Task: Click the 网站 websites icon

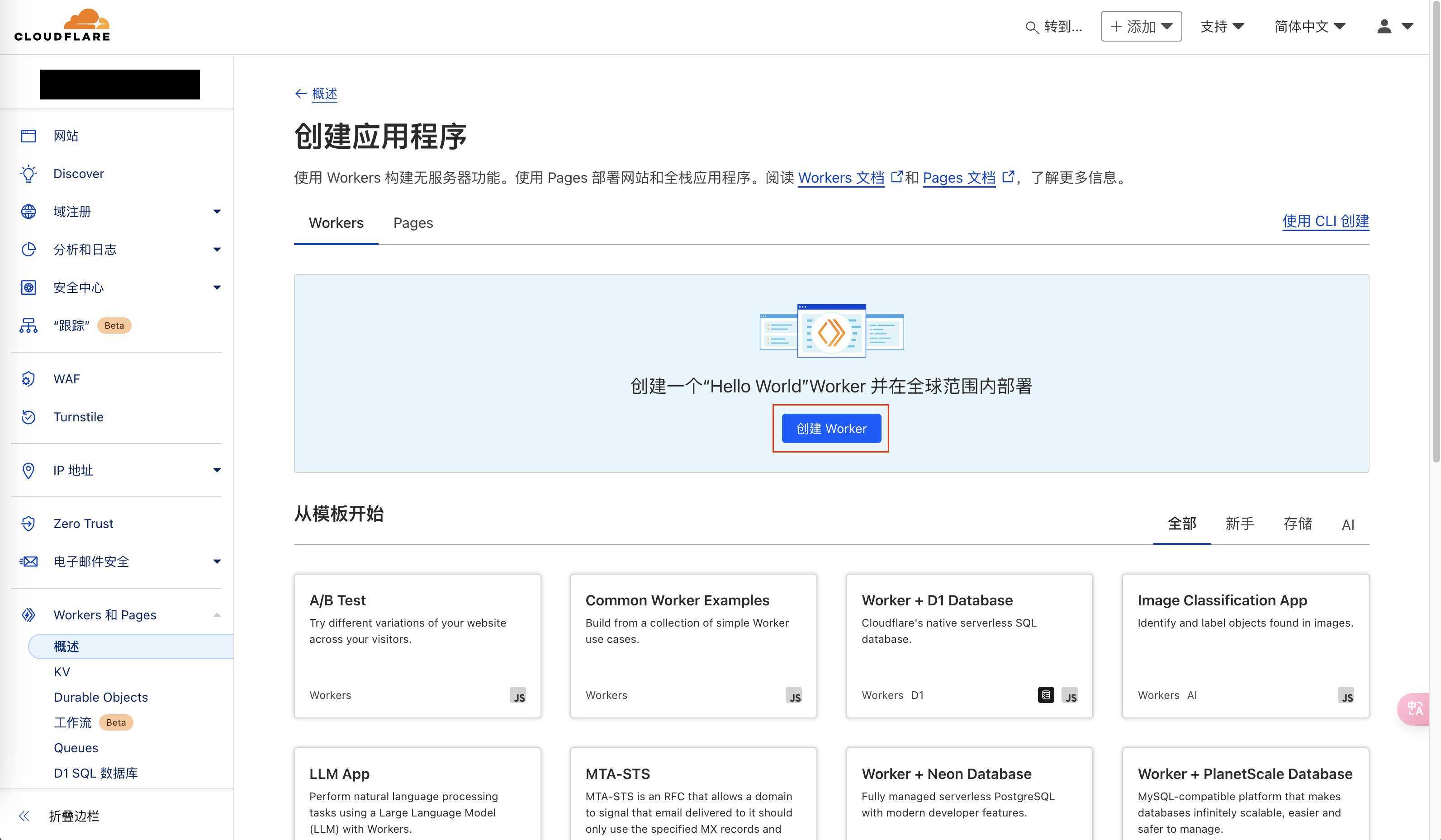Action: pos(28,136)
